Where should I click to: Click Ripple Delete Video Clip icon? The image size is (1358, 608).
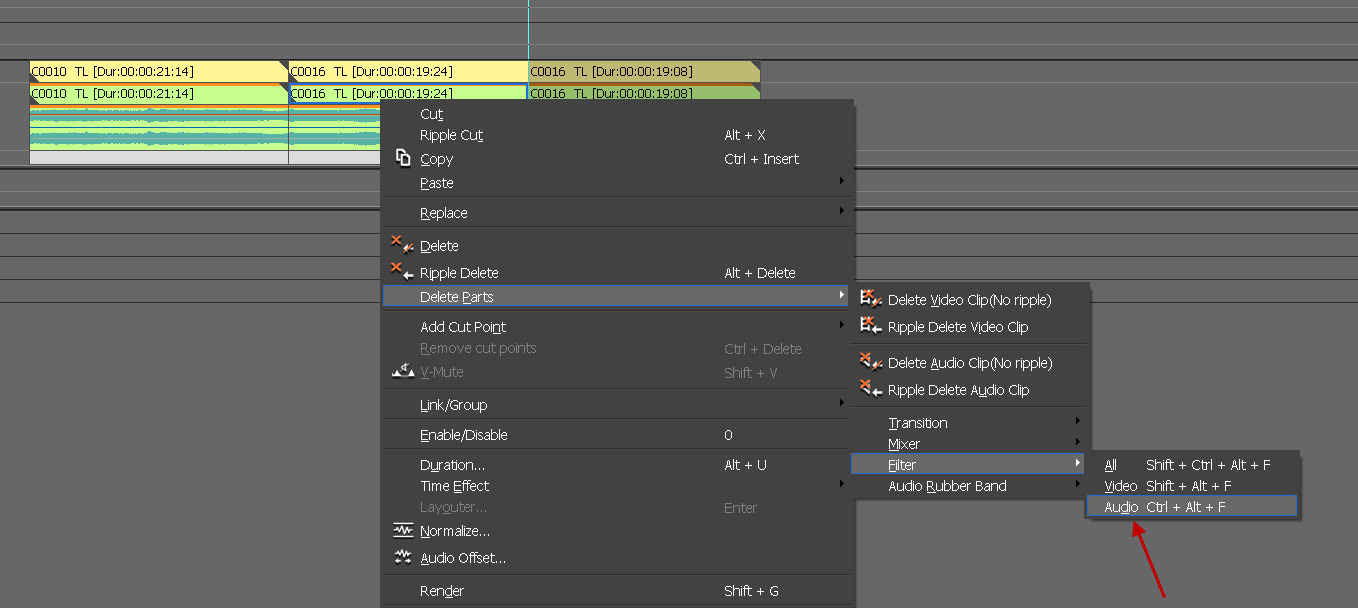(871, 327)
